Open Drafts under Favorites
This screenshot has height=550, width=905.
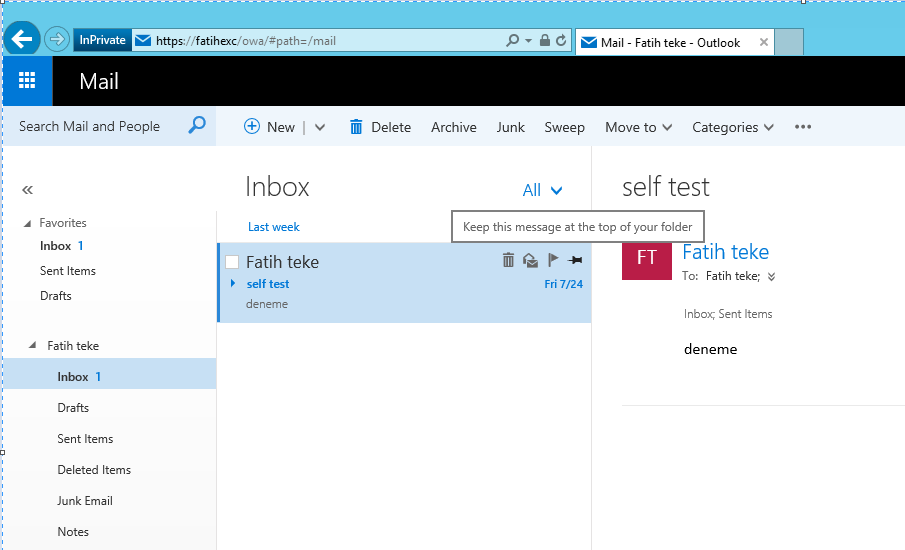point(55,295)
